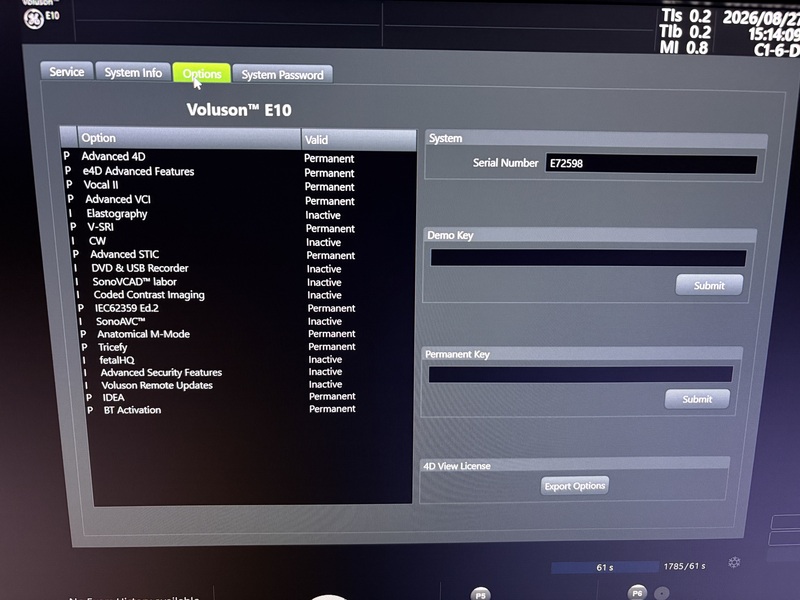Click the 1785/61 s cine counter

(684, 566)
